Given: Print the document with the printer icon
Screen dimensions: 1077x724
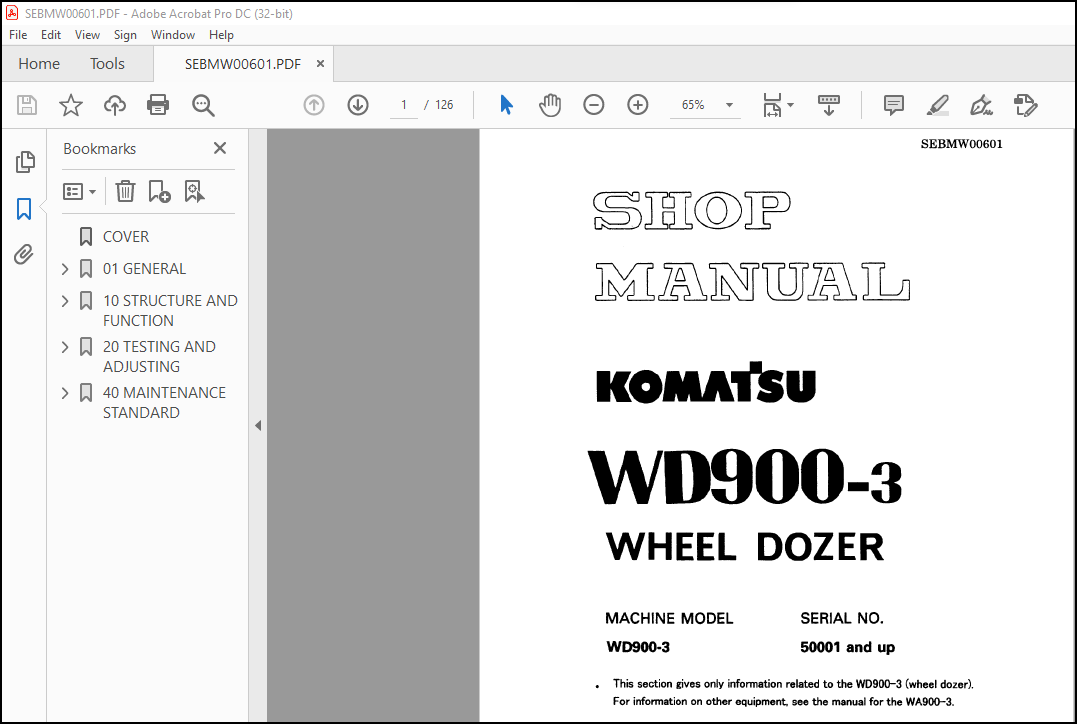Looking at the screenshot, I should tap(158, 105).
